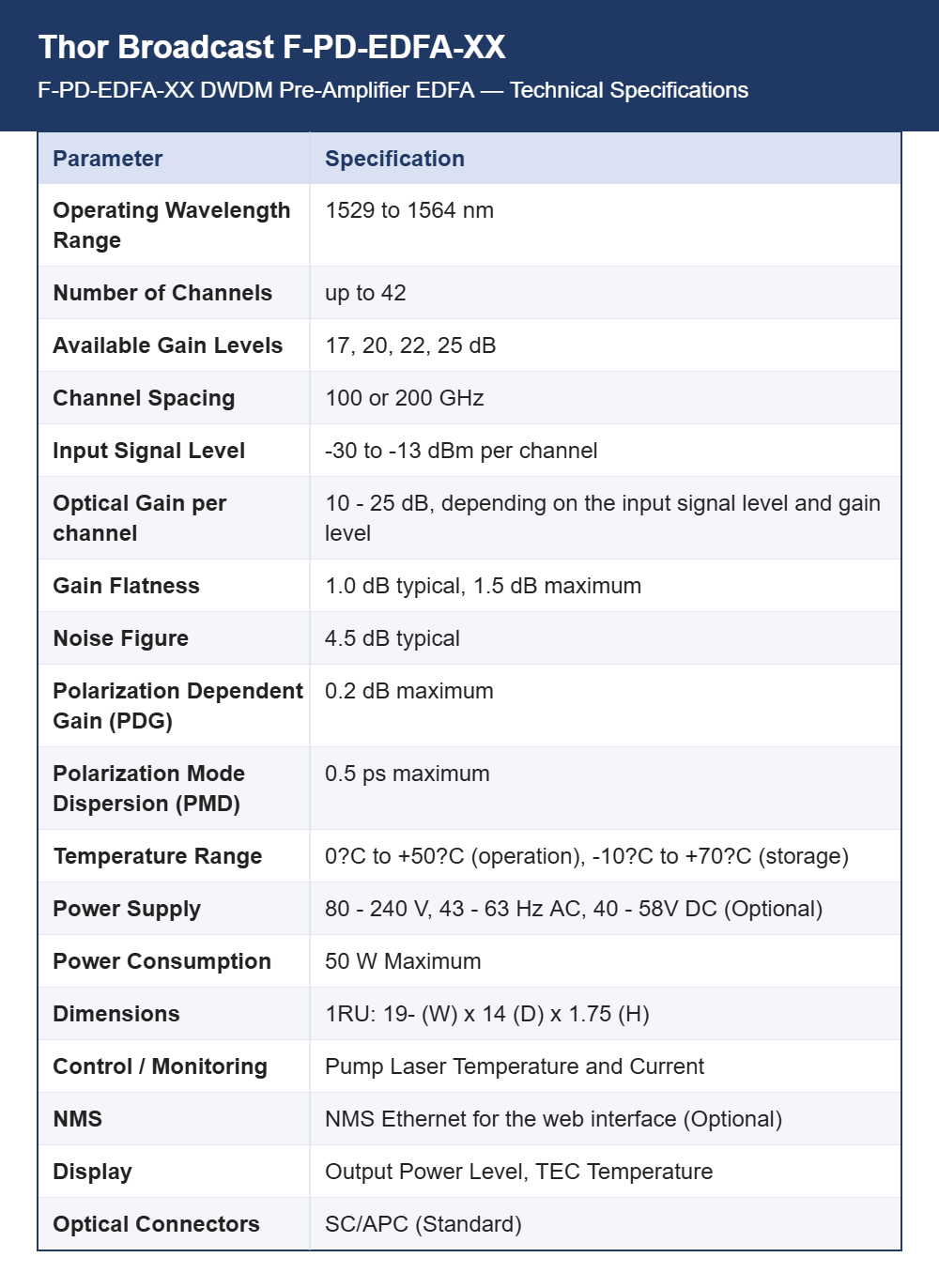Click the Parameter column header
Screen dimensions: 939x1288
[x=107, y=159]
